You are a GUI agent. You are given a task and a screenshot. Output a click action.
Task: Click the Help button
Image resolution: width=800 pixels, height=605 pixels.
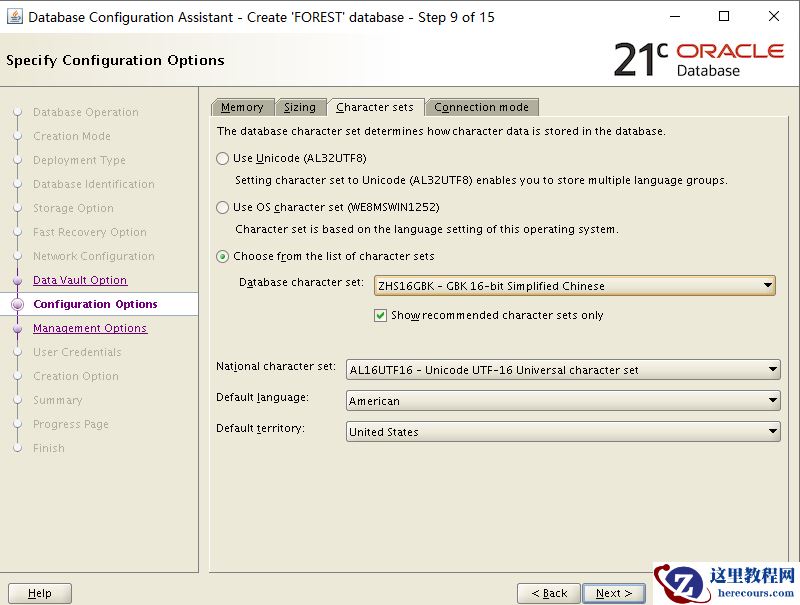[x=40, y=593]
